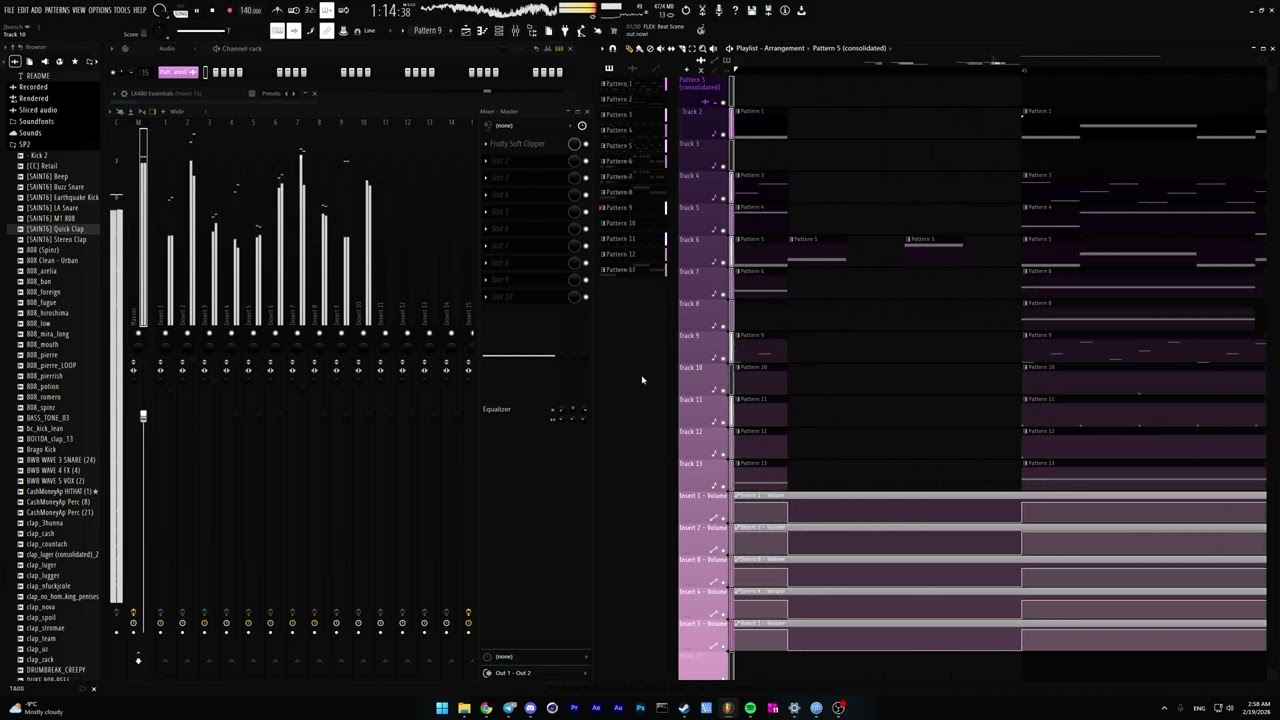Select the [SAINT6] Quick Clap sample

click(x=55, y=229)
